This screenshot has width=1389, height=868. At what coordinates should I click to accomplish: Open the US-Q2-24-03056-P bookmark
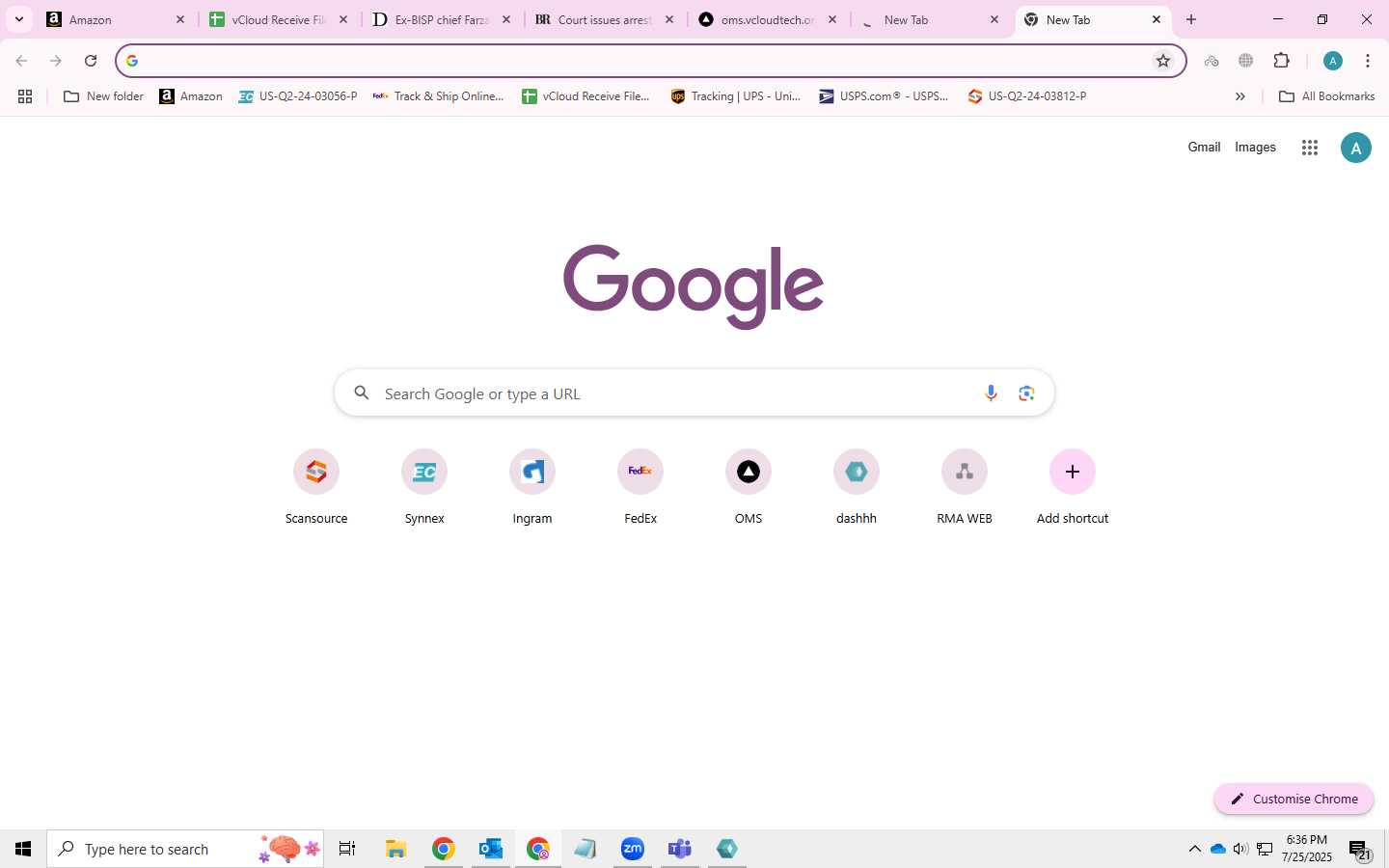(298, 96)
